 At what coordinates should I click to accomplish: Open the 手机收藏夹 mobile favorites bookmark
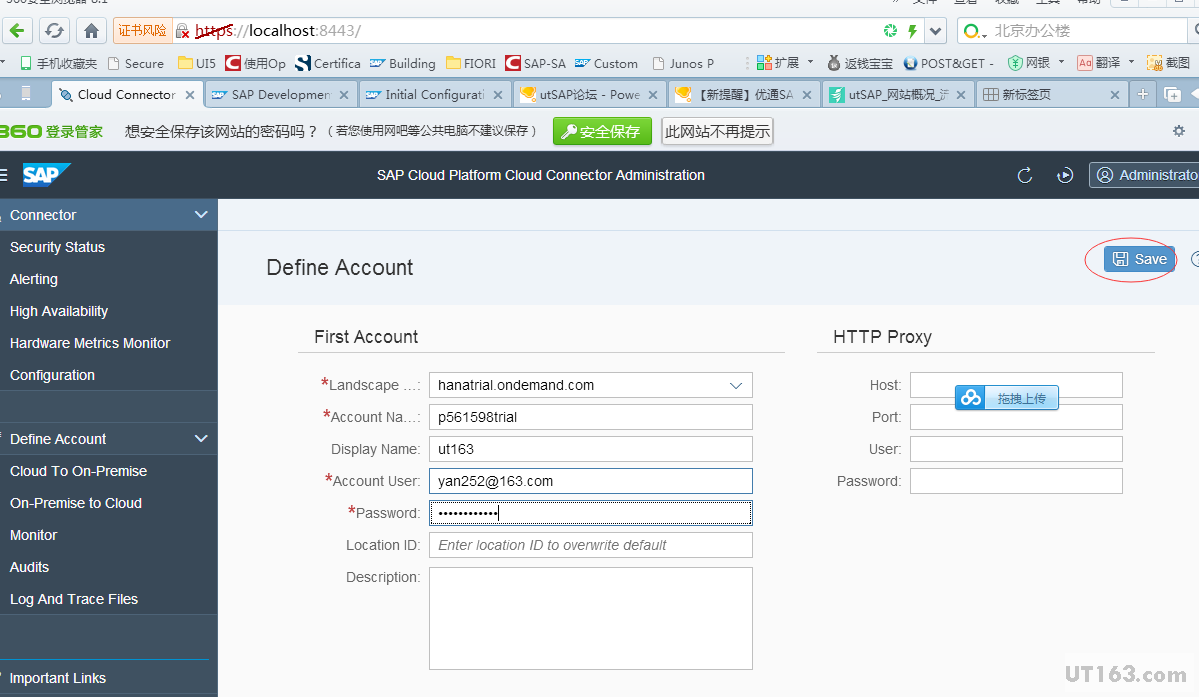pyautogui.click(x=59, y=63)
